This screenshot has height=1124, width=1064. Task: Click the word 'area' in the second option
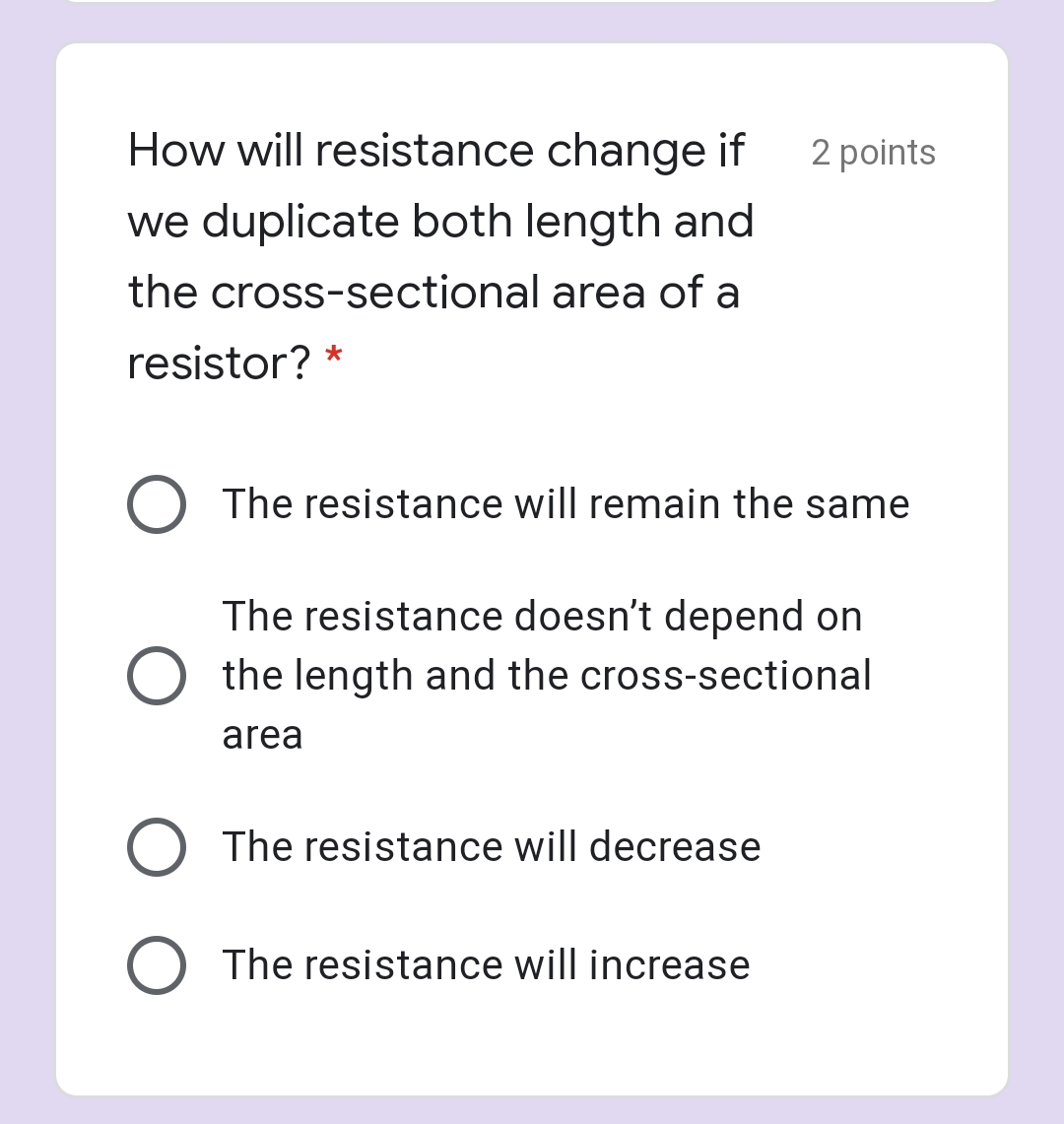(262, 734)
